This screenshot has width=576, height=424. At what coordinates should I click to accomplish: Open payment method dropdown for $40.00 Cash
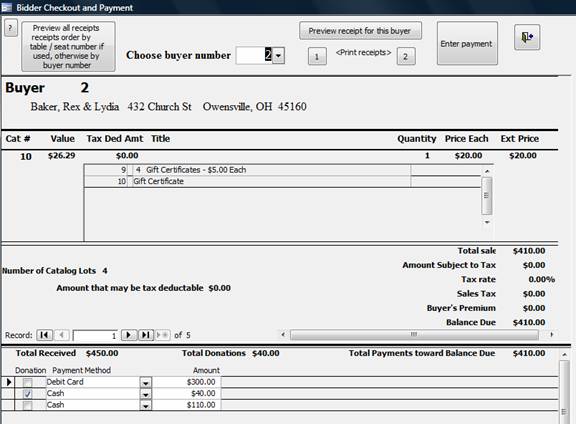tap(145, 394)
